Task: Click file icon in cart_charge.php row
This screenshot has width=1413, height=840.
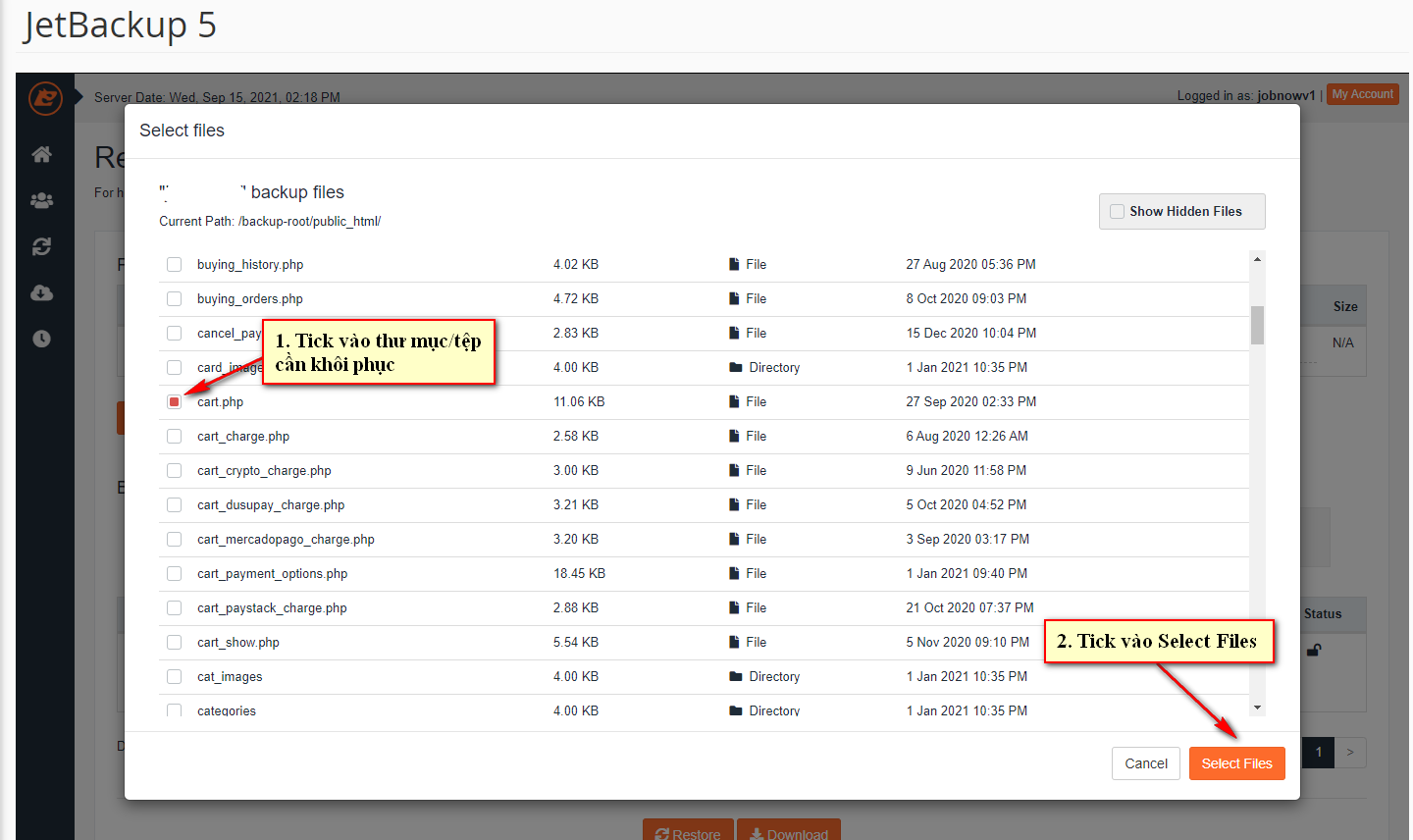Action: click(734, 436)
